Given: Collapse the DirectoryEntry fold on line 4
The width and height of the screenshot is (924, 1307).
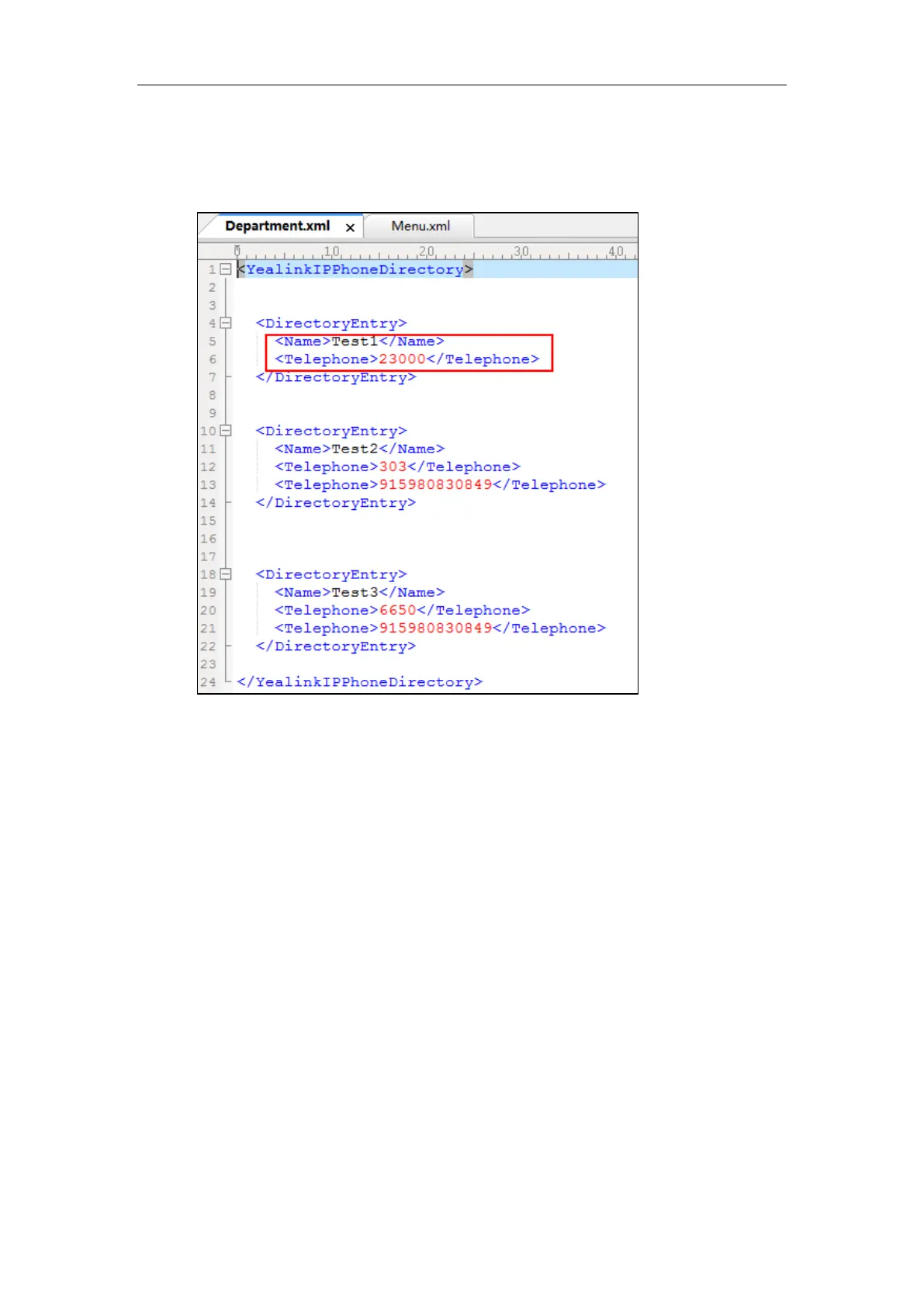Looking at the screenshot, I should (226, 323).
